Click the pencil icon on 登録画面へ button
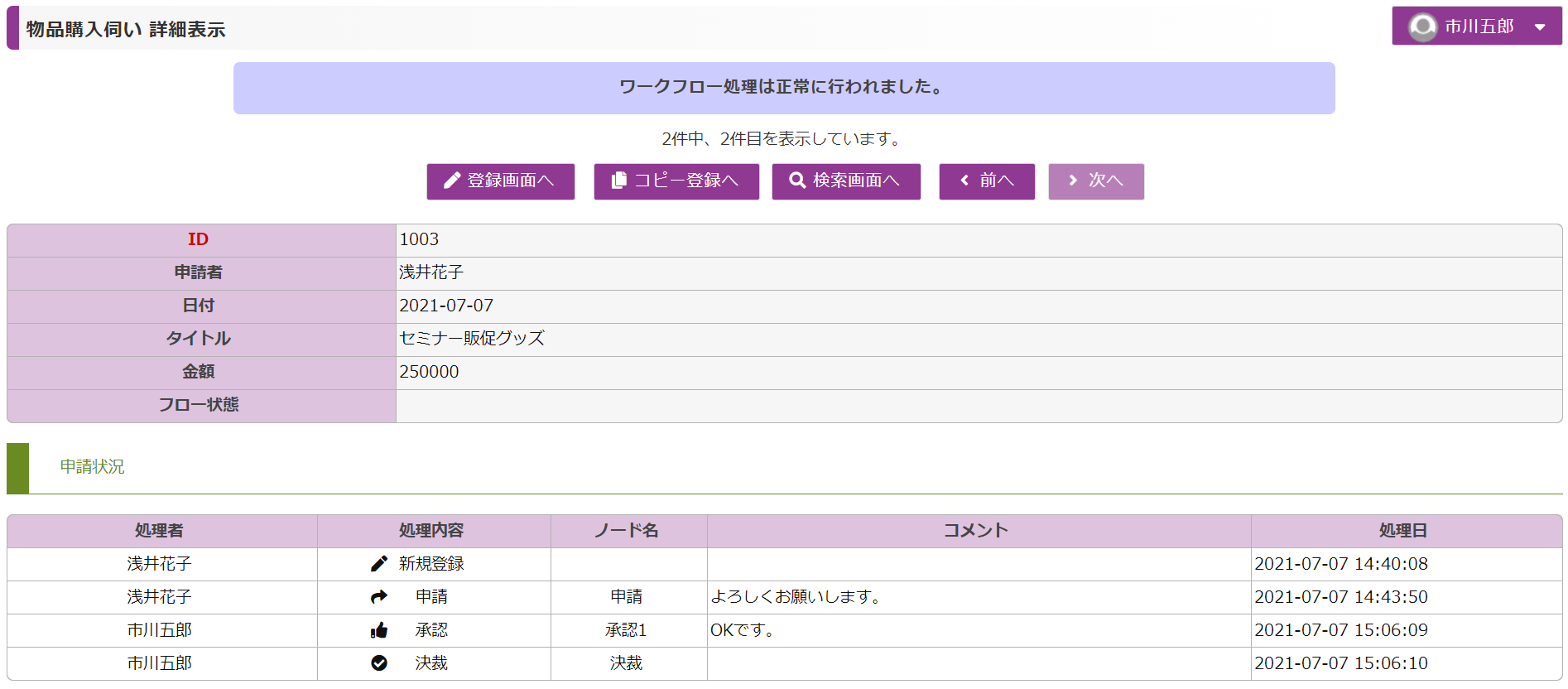 click(452, 181)
